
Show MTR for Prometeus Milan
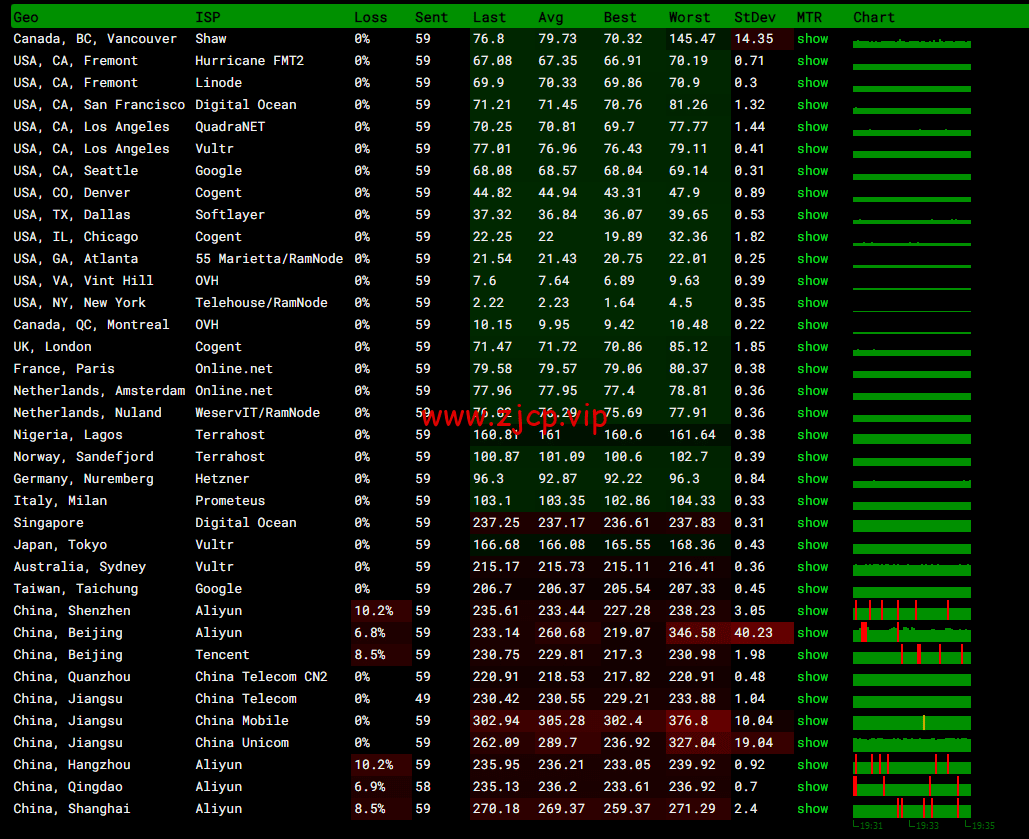812,501
